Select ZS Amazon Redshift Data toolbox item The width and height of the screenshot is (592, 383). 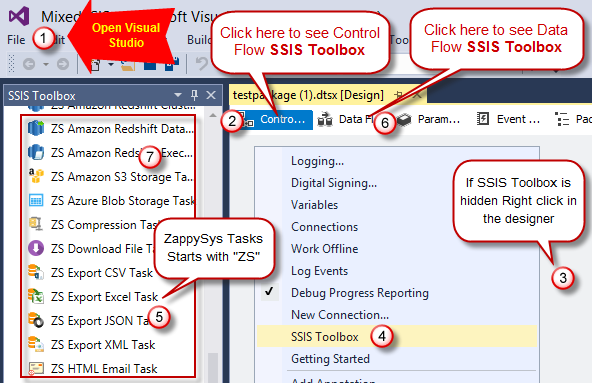[110, 128]
